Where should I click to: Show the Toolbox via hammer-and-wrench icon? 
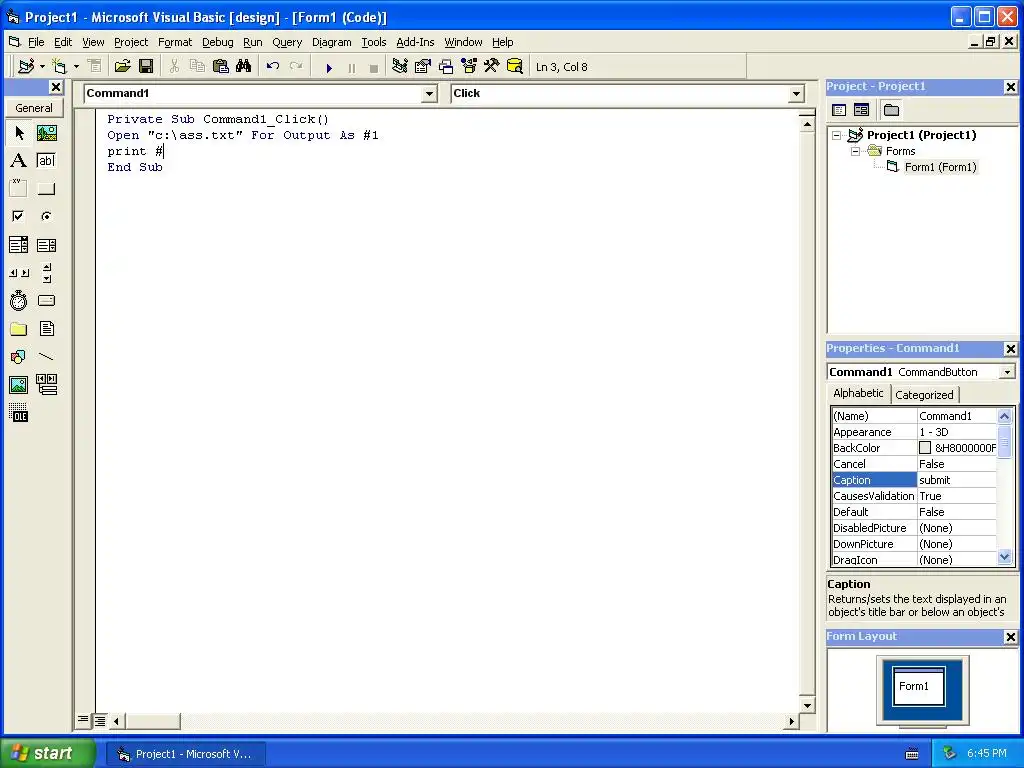[491, 67]
